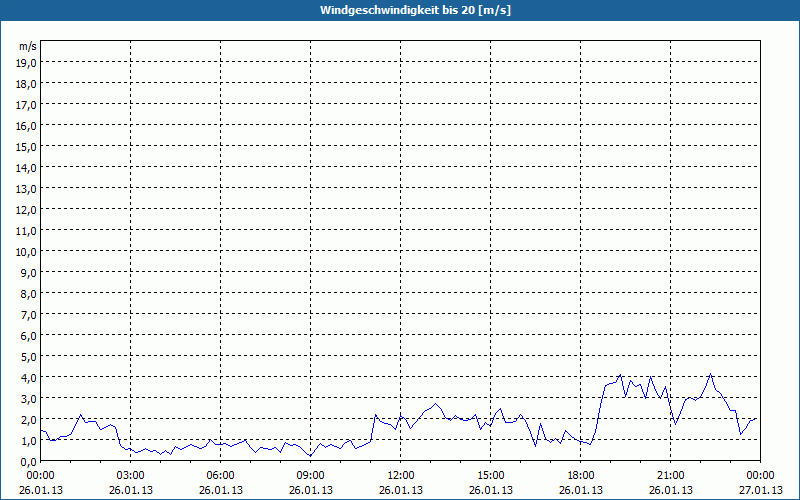Viewport: 800px width, 500px height.
Task: Click the 2,0 y-axis label
Action: [x=29, y=420]
